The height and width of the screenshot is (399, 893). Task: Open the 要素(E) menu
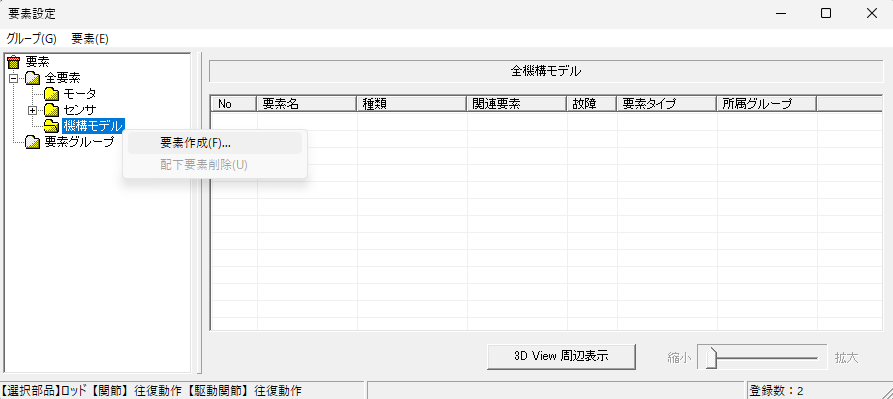(90, 39)
